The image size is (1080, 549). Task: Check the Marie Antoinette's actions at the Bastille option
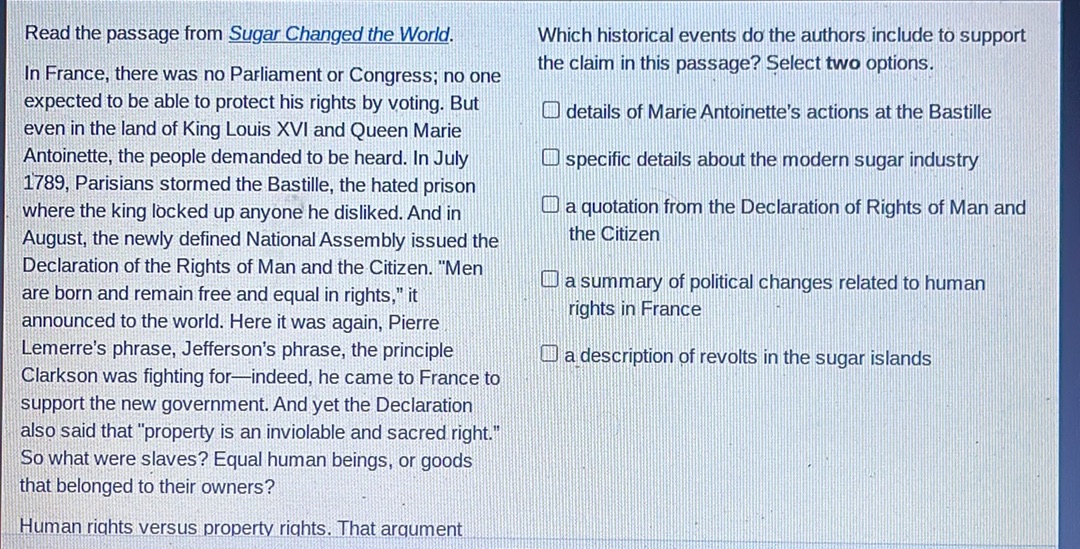click(x=551, y=112)
